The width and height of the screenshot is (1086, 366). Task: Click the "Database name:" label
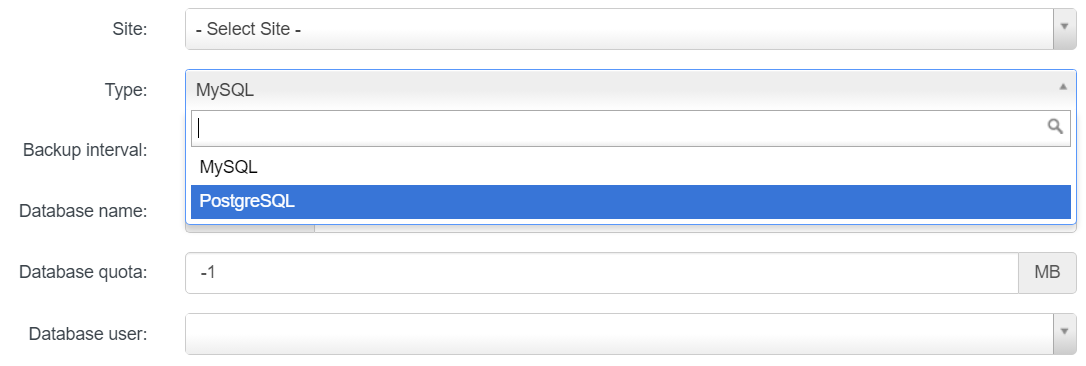click(83, 211)
